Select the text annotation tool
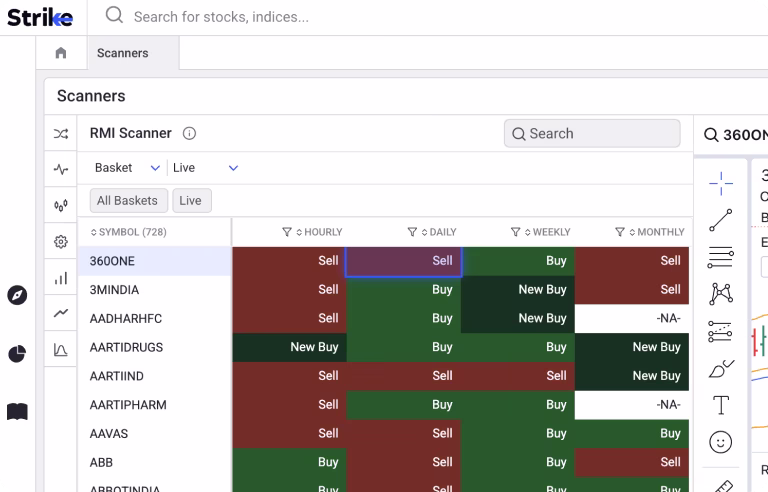This screenshot has width=768, height=492. (x=720, y=405)
